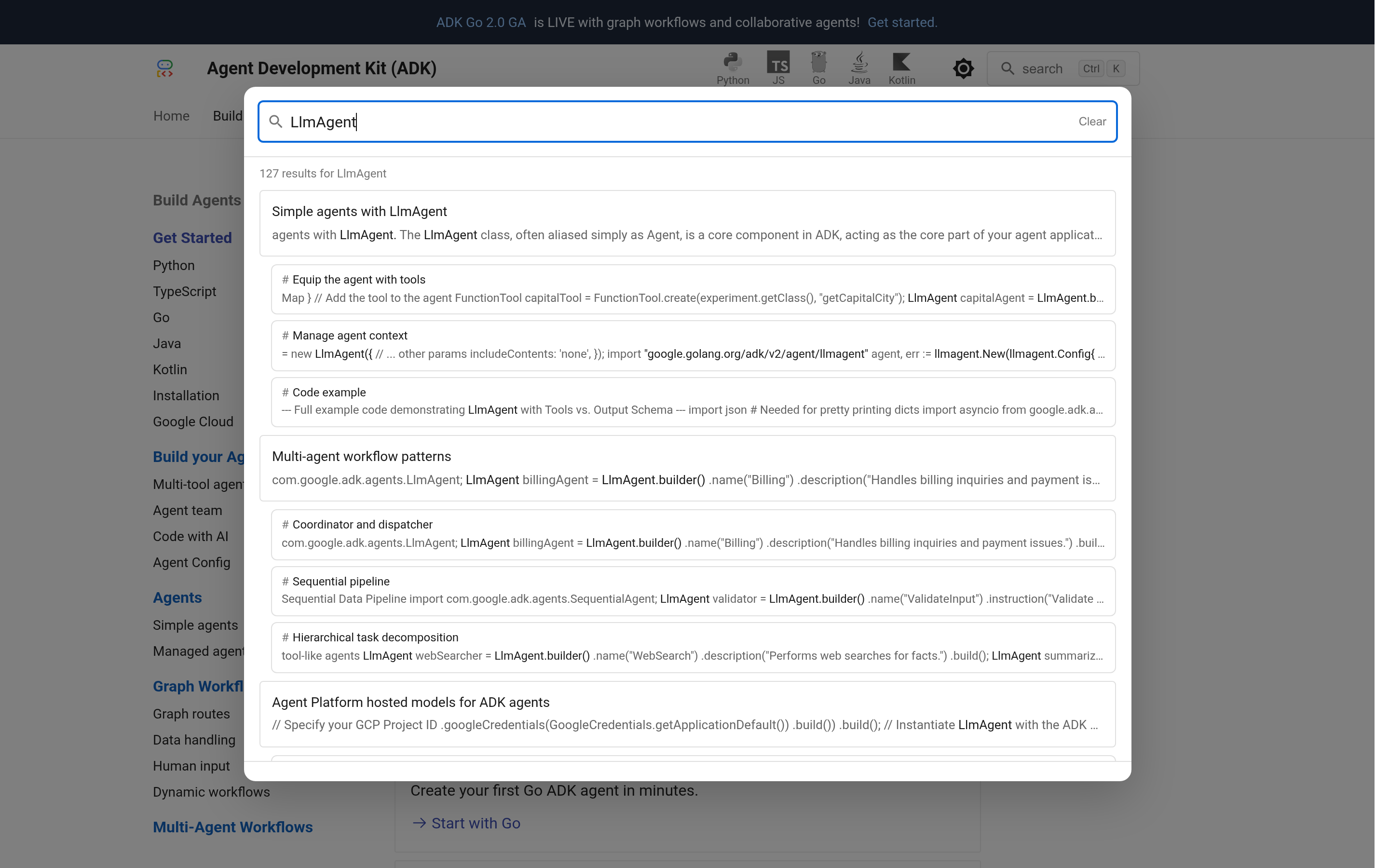Open Human input in the sidebar

click(191, 766)
